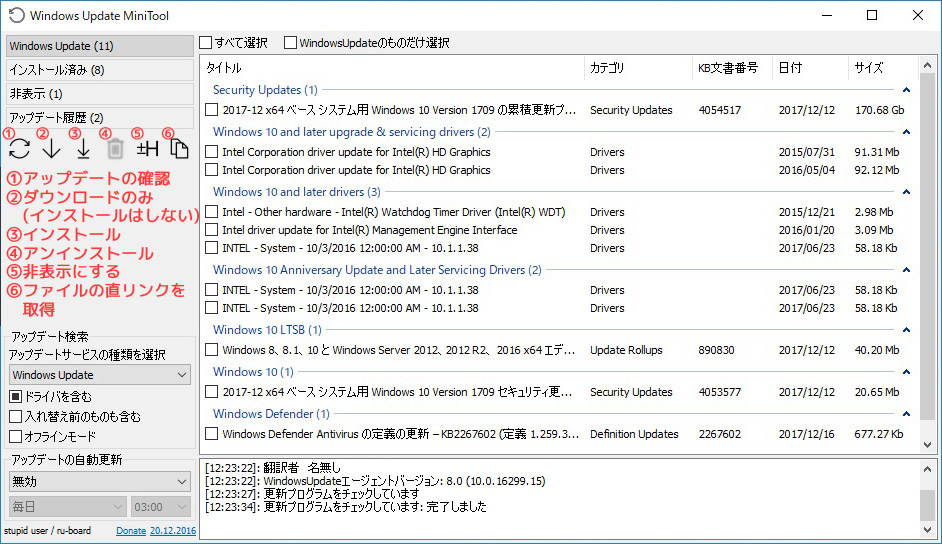Image resolution: width=942 pixels, height=544 pixels.
Task: Collapse the Windows Defender (1) group
Action: 906,414
